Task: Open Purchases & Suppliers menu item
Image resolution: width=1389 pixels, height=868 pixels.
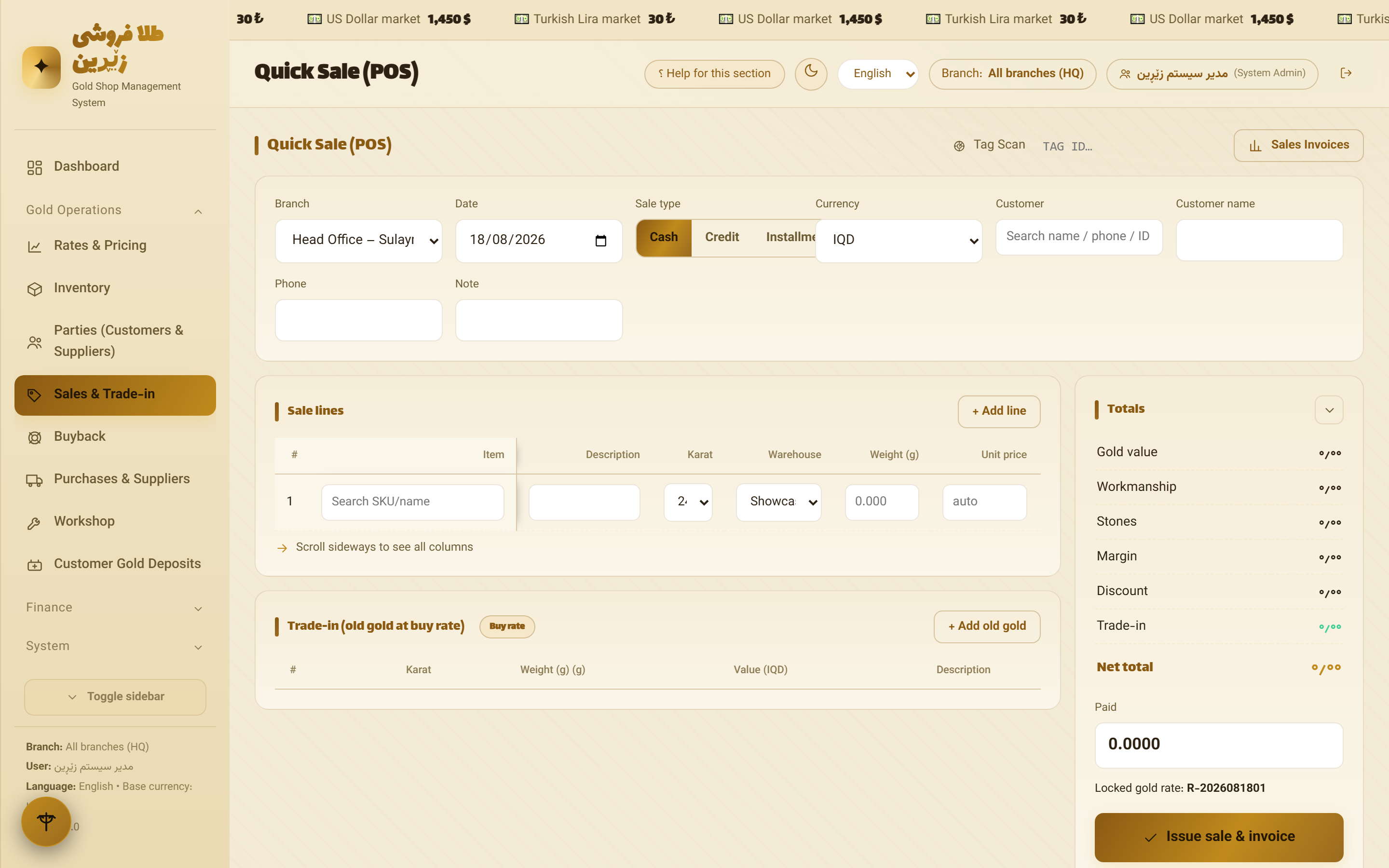Action: 115,480
